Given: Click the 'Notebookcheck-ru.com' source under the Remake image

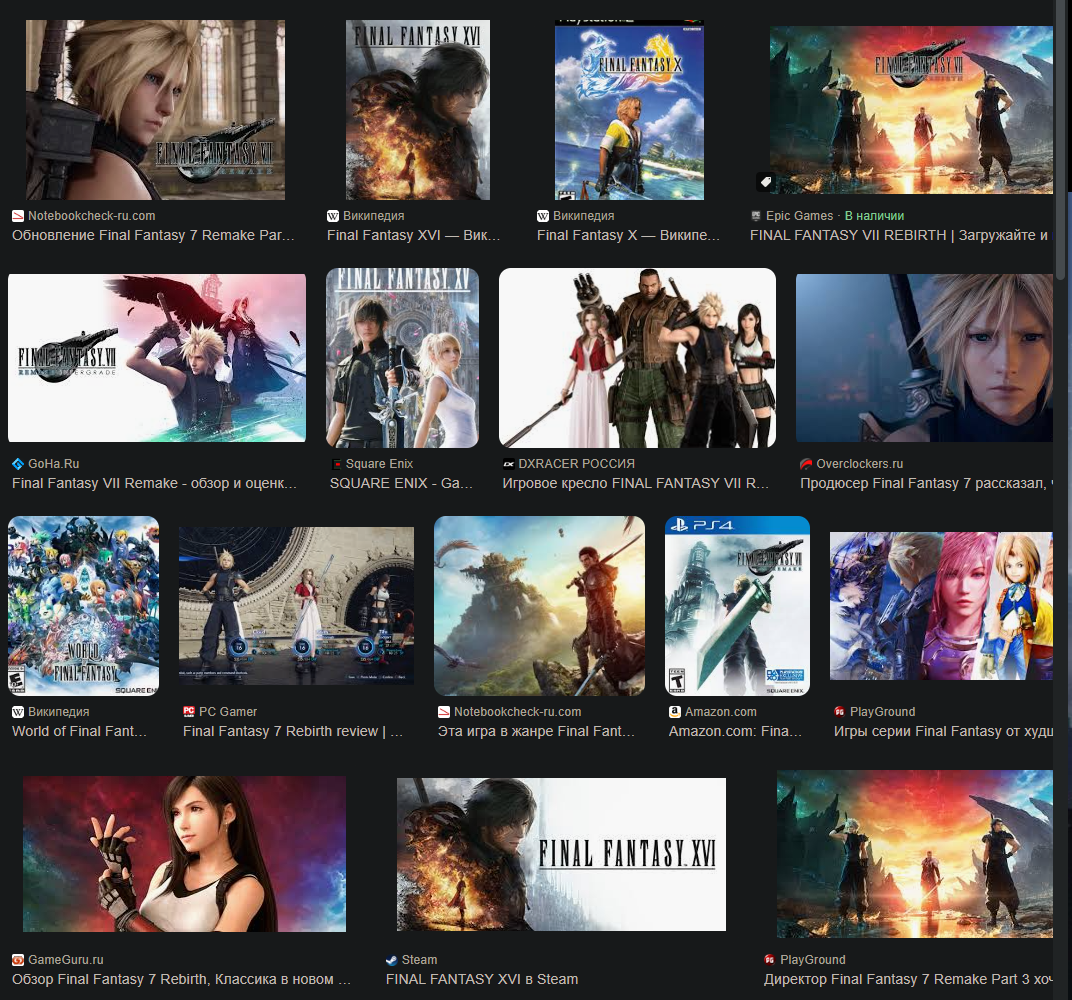Looking at the screenshot, I should tap(92, 216).
